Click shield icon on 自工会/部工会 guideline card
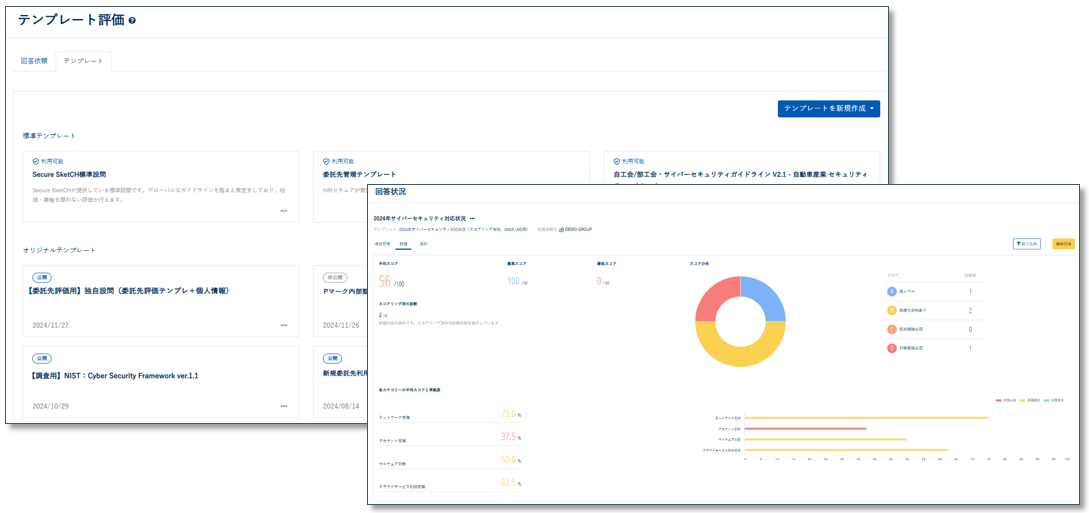Screen dimensions: 1089x513 [617, 161]
